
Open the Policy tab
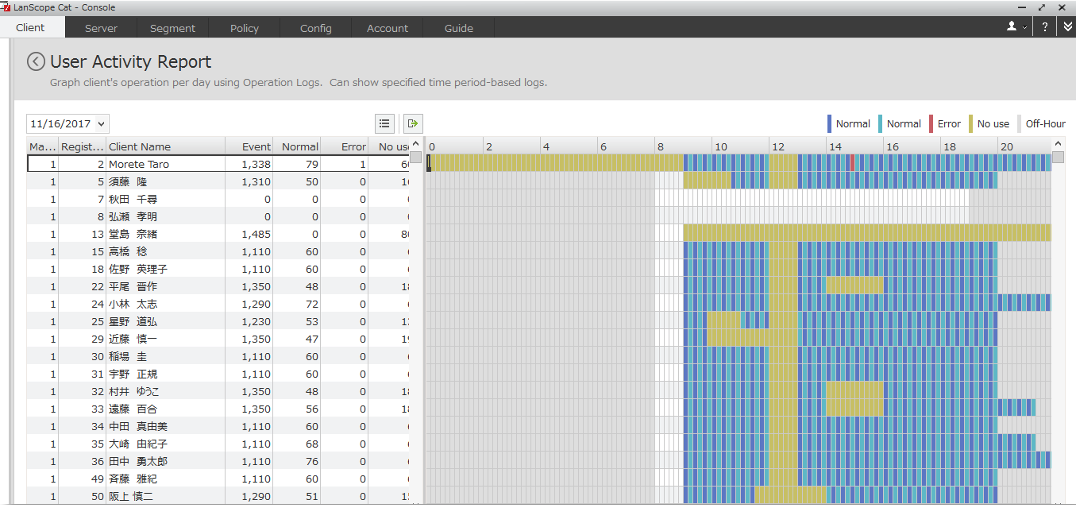[244, 28]
